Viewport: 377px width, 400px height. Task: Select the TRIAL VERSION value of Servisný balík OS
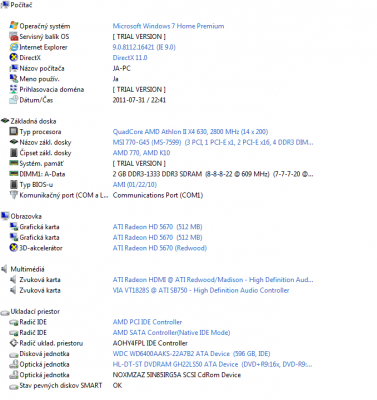pyautogui.click(x=139, y=37)
